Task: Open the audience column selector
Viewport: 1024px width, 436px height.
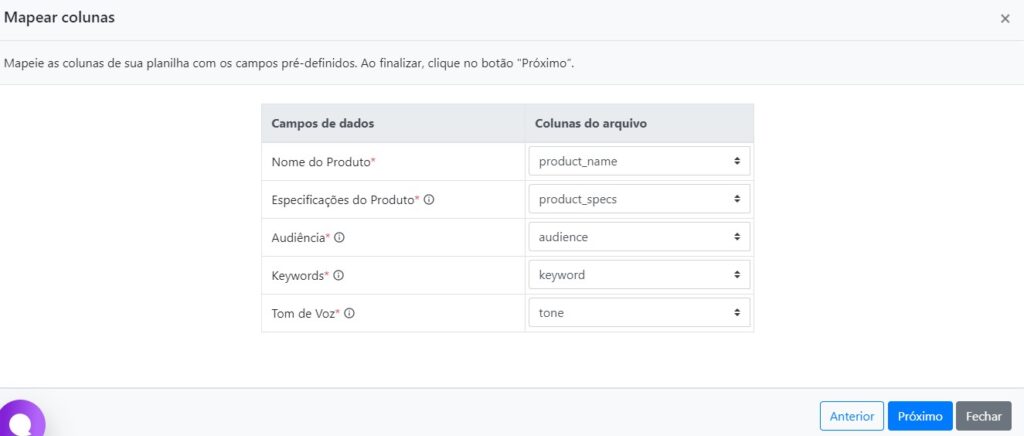Action: [639, 237]
